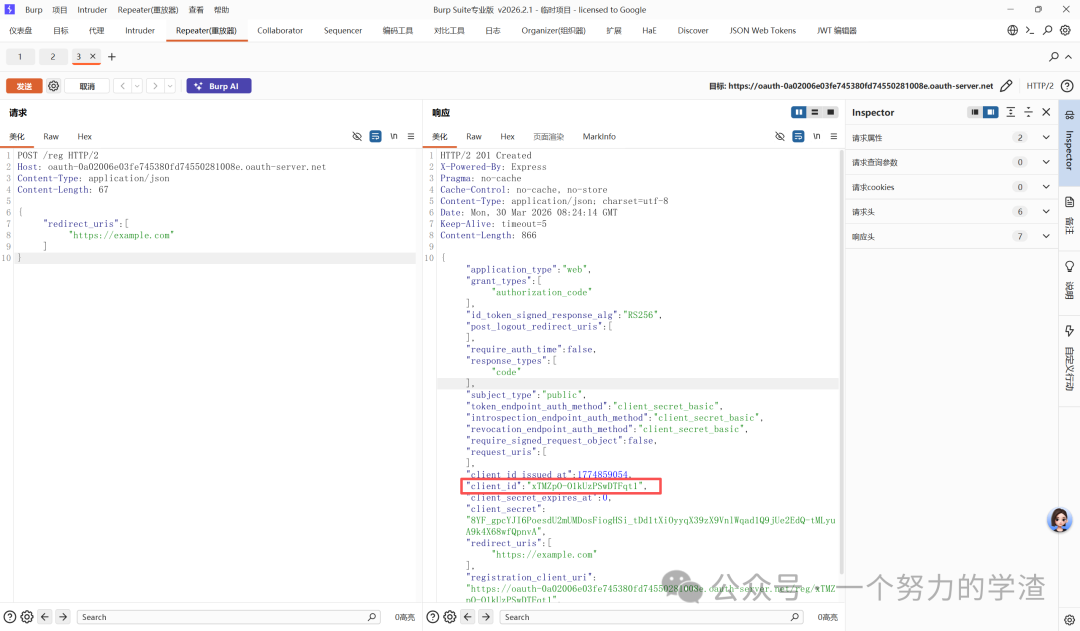Image resolution: width=1080 pixels, height=631 pixels.
Task: Open the search icon in top toolbar
Action: point(1047,30)
